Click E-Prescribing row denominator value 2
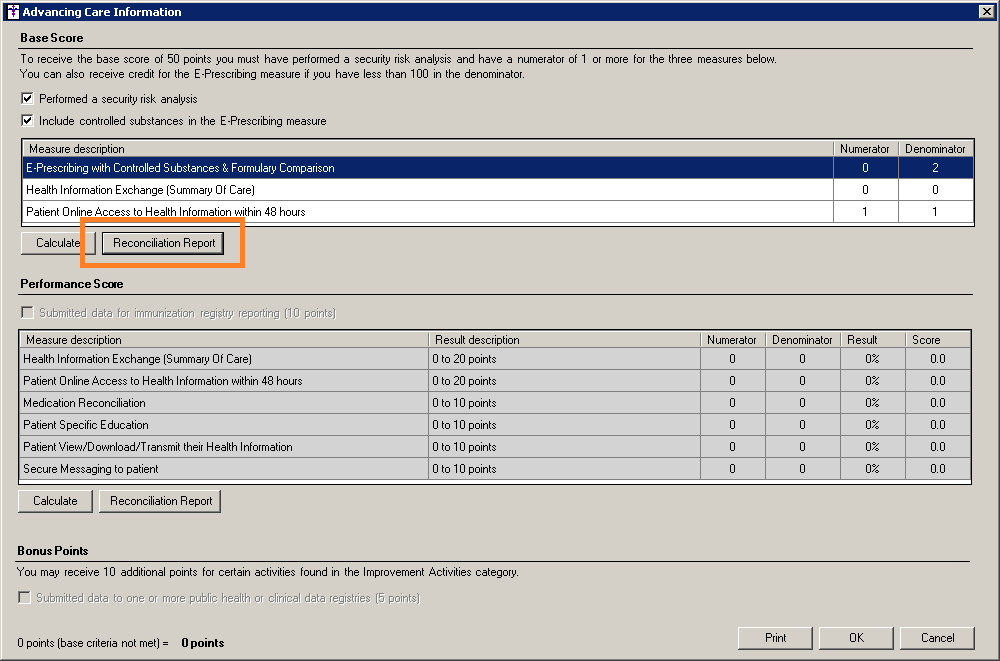This screenshot has height=661, width=1000. coord(936,168)
